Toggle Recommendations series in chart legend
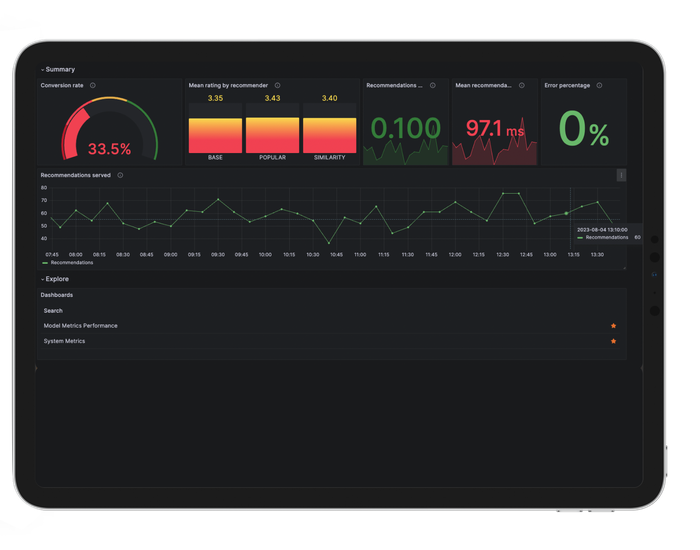Viewport: 700px width, 550px height. [71, 262]
